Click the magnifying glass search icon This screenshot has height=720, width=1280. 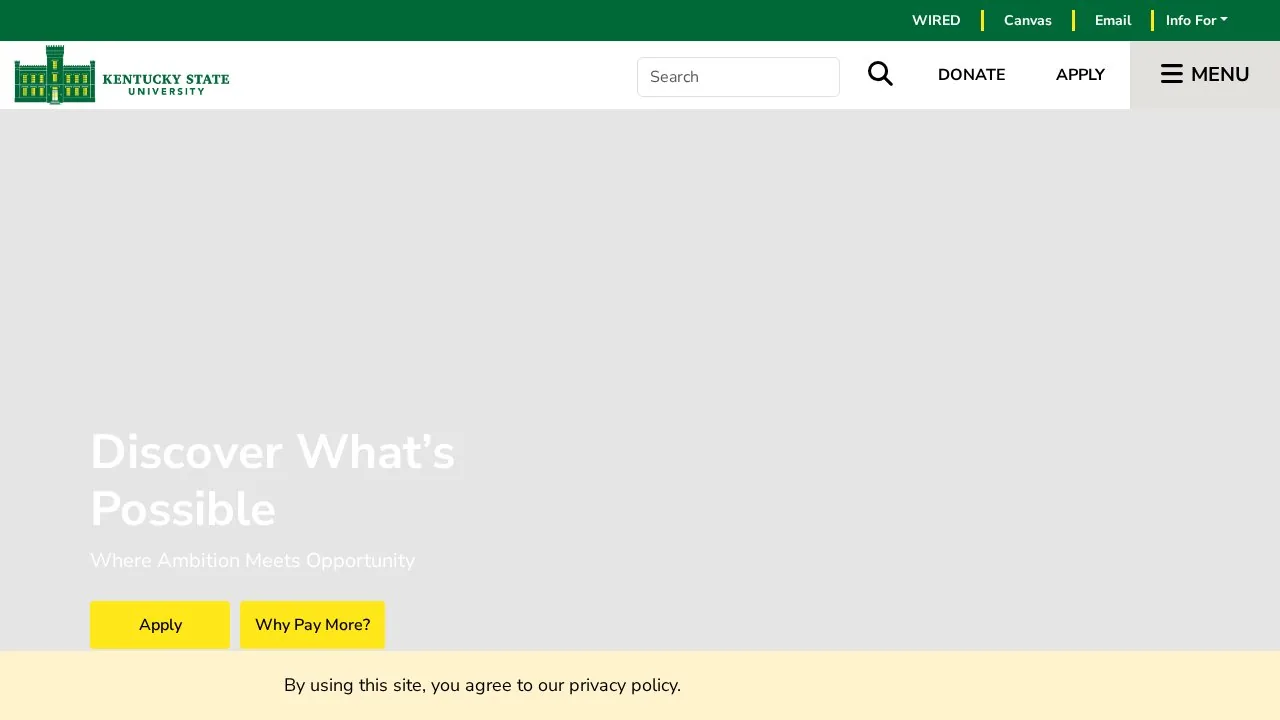coord(880,74)
